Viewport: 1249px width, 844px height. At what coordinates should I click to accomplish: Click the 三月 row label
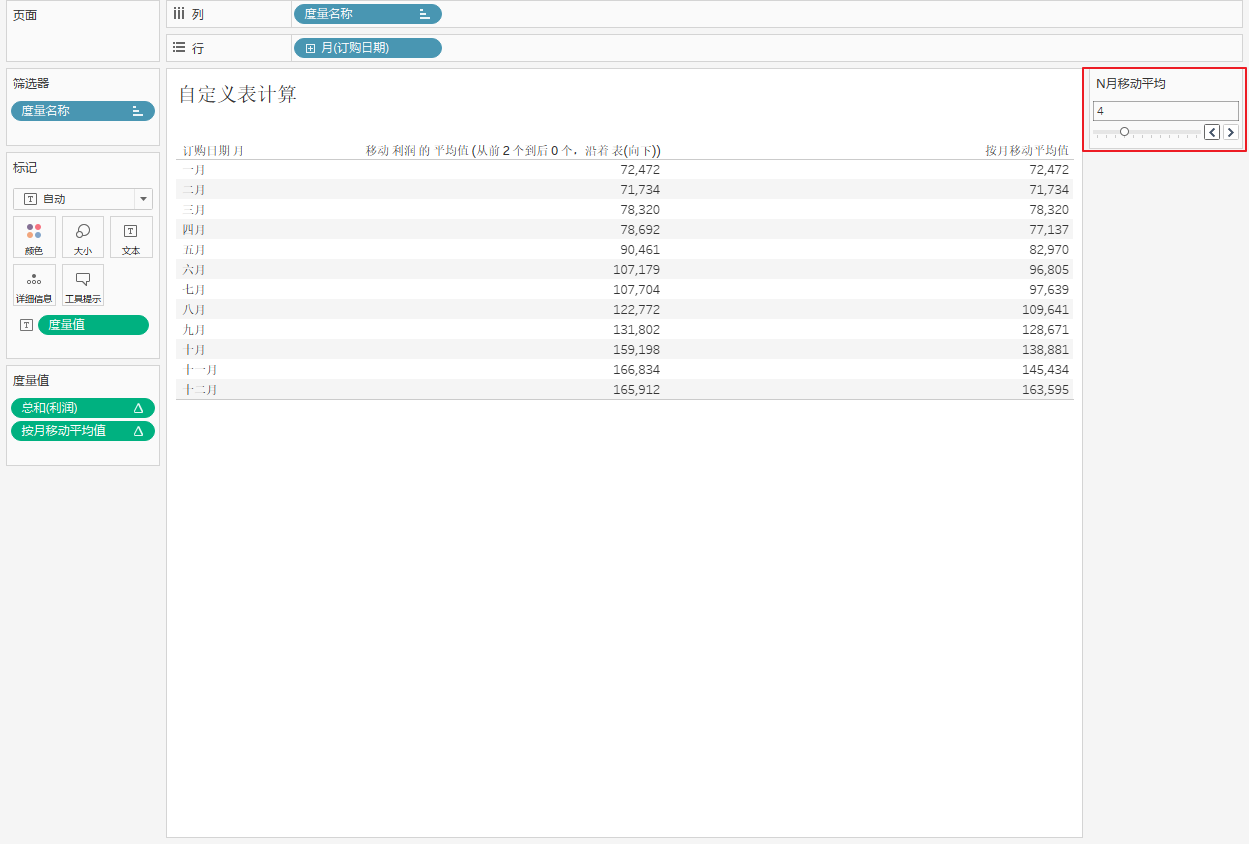(x=194, y=210)
